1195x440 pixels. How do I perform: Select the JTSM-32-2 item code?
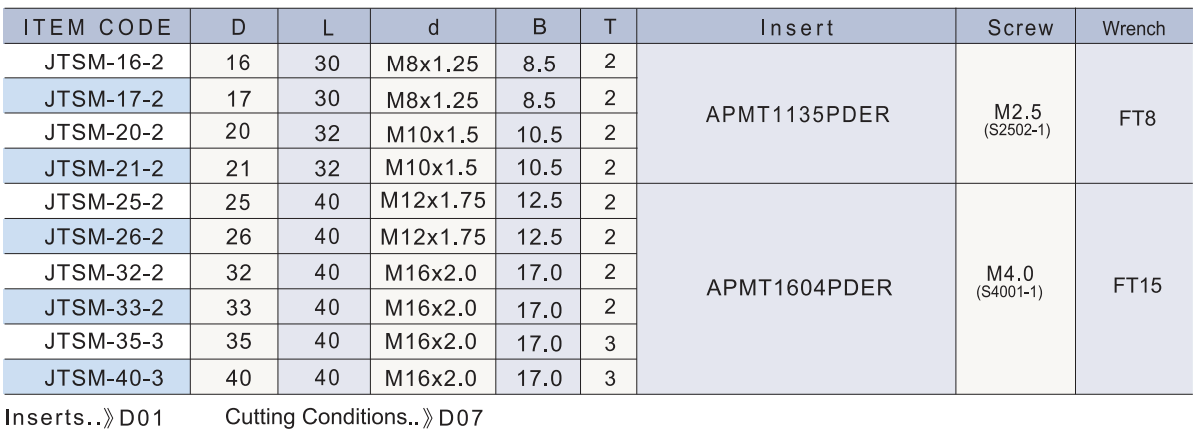[98, 273]
